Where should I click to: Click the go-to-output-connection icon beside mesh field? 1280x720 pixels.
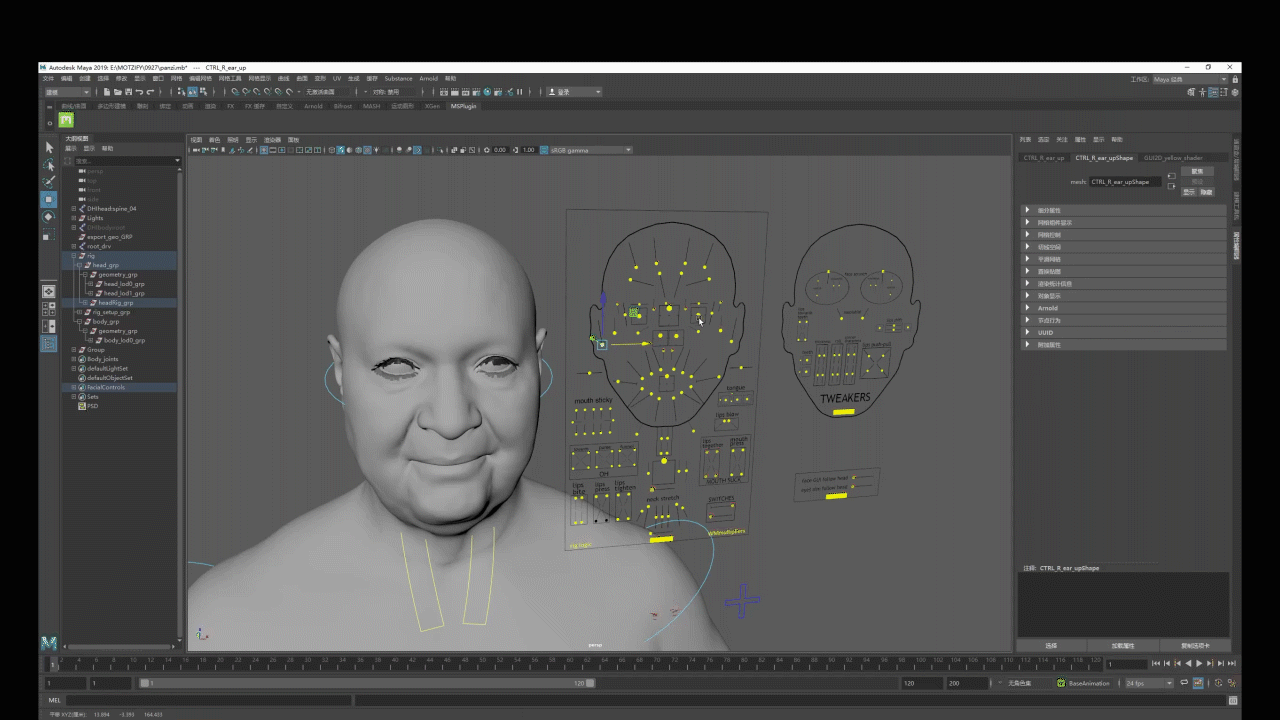tap(1172, 185)
